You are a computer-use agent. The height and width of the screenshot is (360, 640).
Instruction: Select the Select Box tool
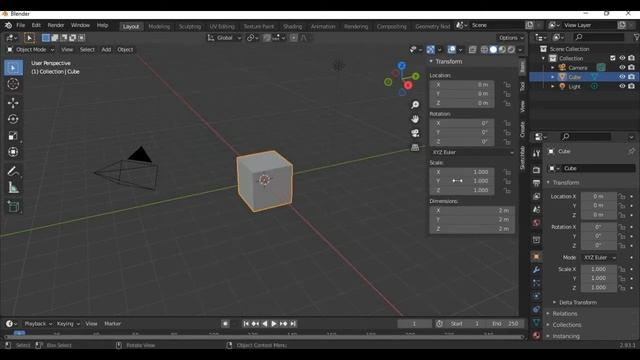click(13, 68)
